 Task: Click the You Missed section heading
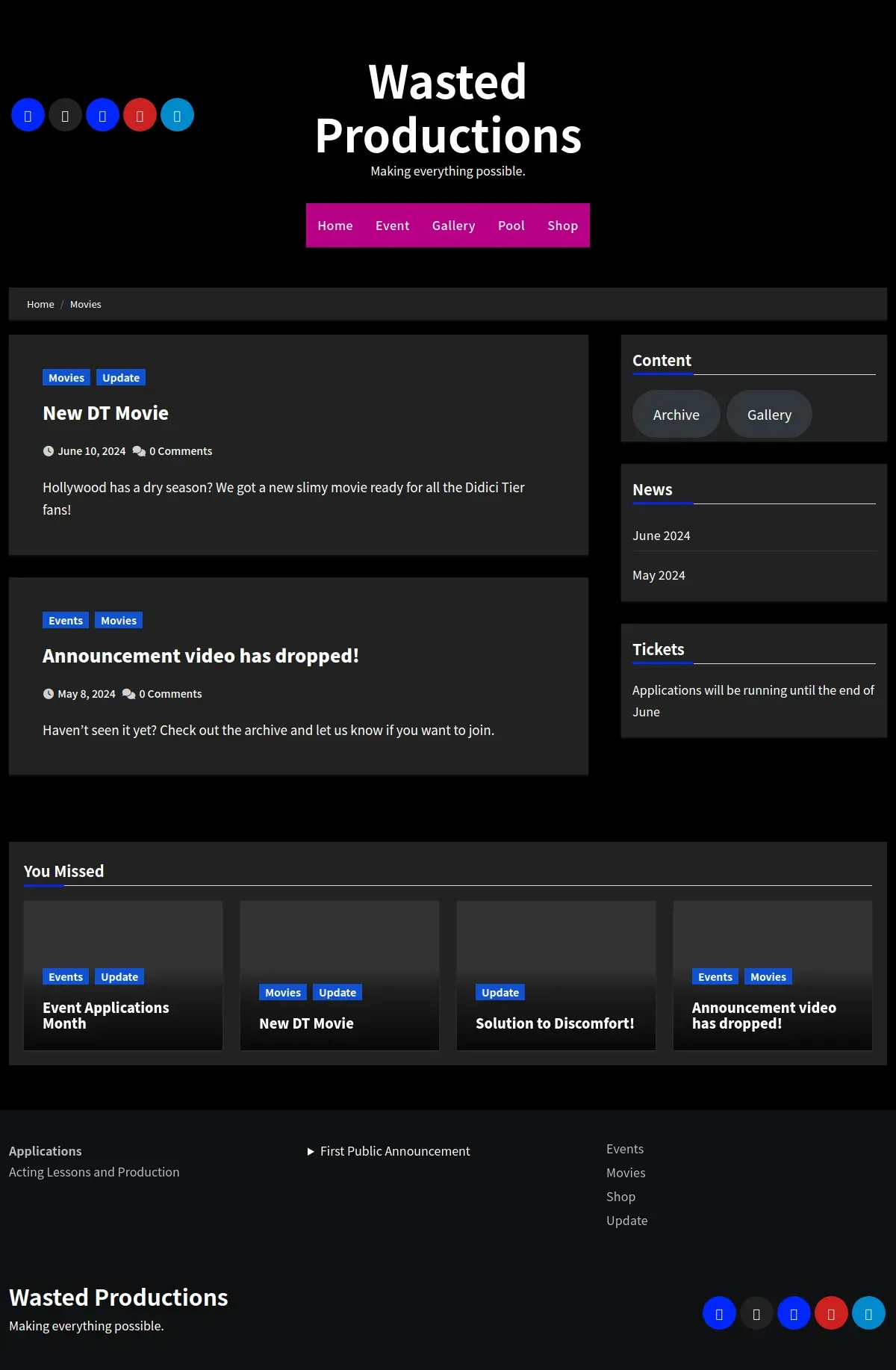pyautogui.click(x=63, y=871)
